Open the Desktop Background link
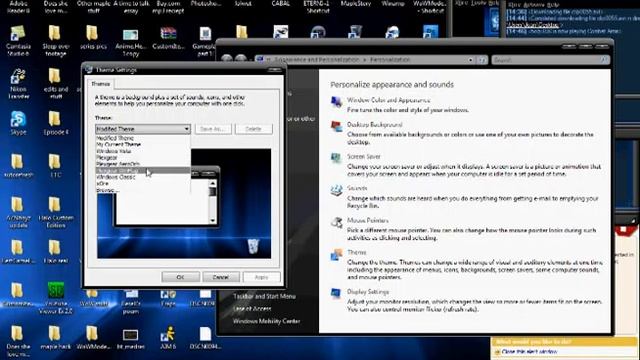 374,124
